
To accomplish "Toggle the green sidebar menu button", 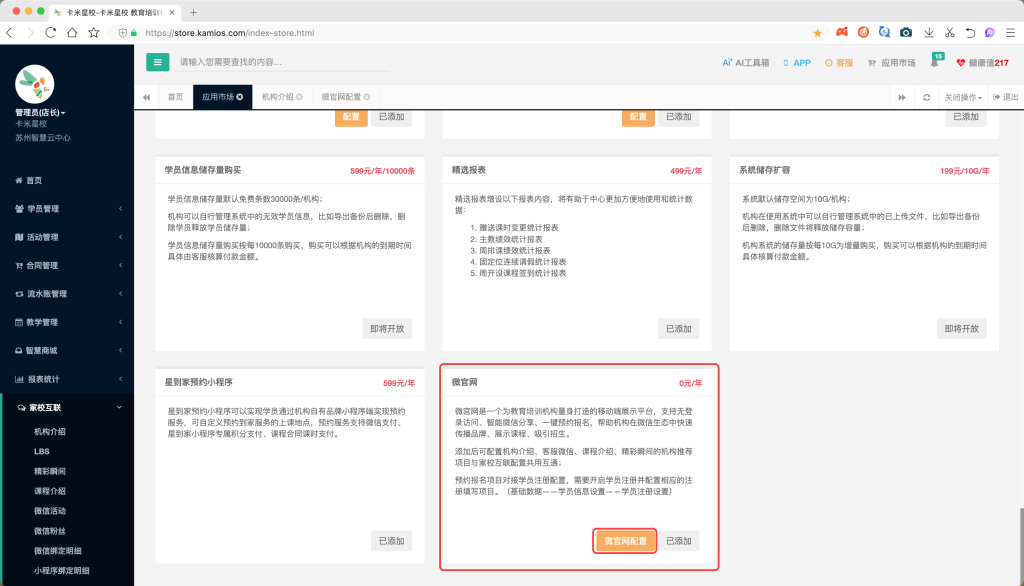I will pyautogui.click(x=157, y=62).
